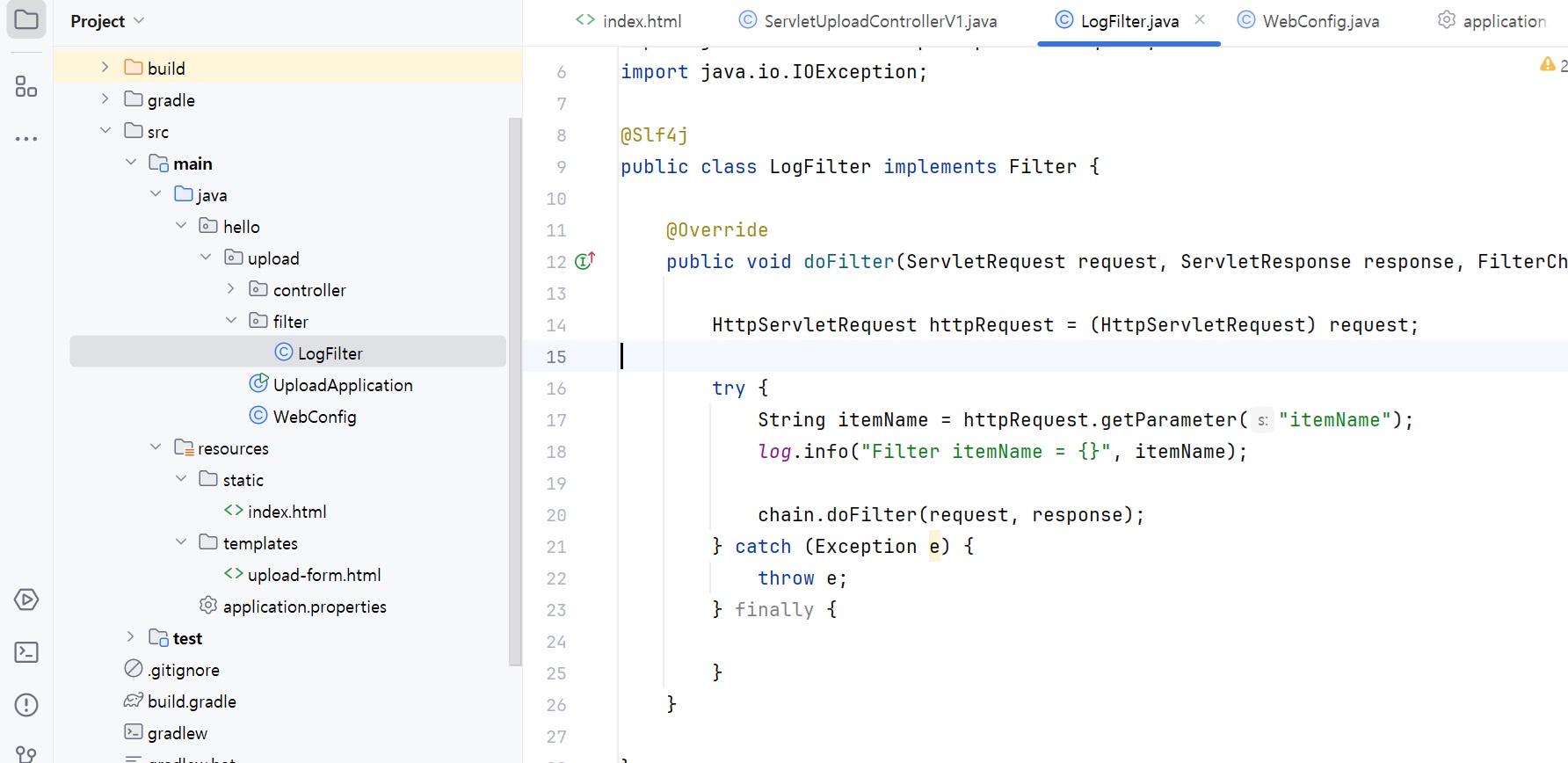Expand the gradle folder

[x=105, y=99]
